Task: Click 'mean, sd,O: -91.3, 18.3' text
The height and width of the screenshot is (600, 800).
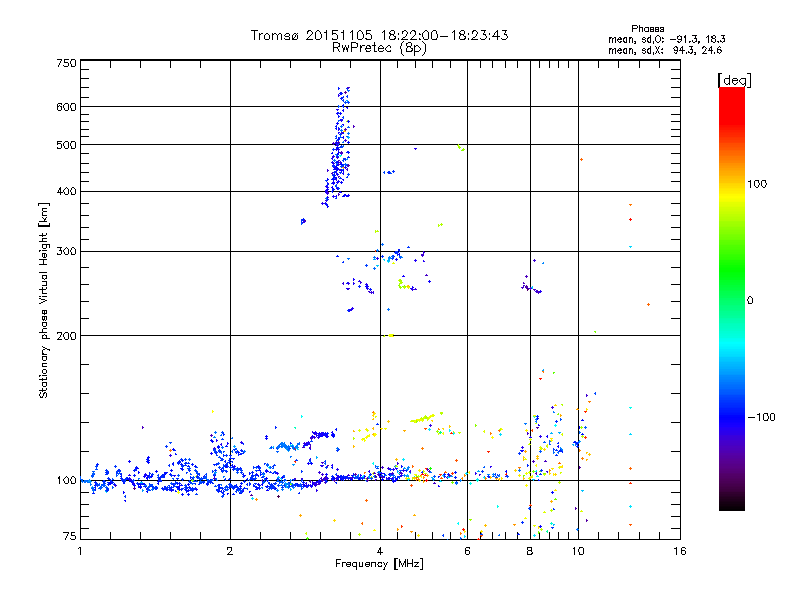Action: [x=666, y=39]
